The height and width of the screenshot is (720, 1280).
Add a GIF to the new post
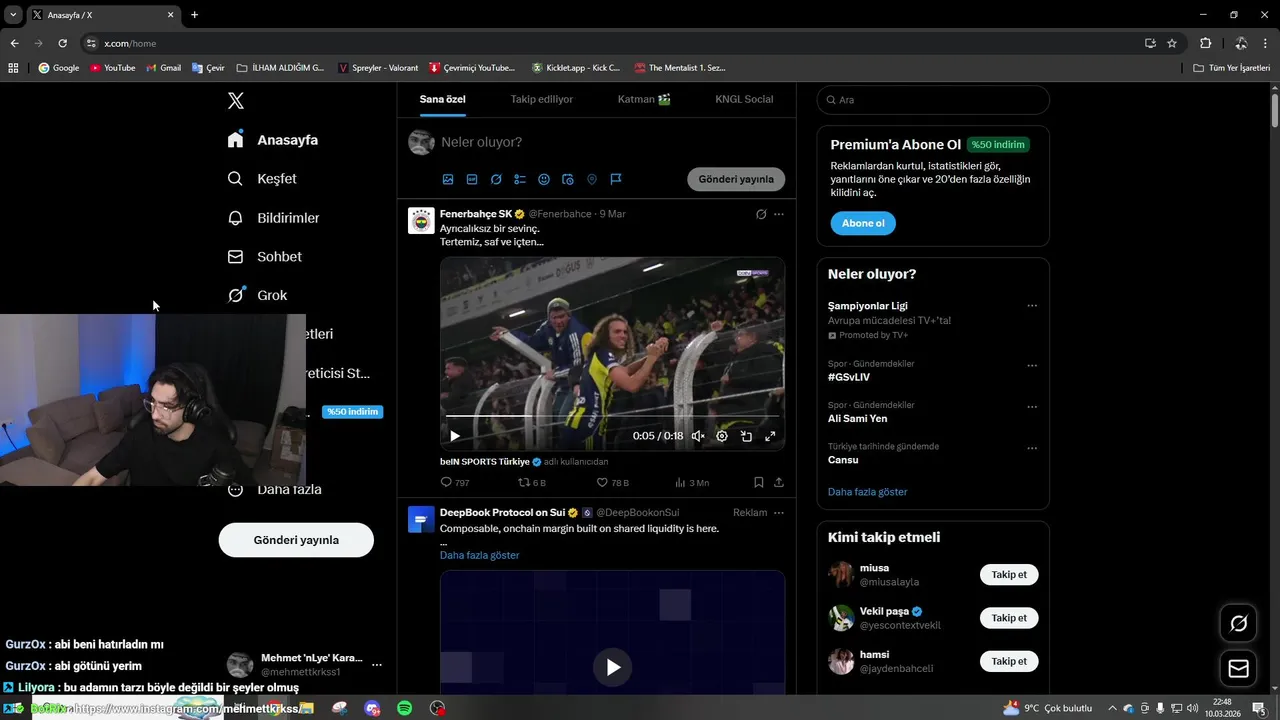472,179
